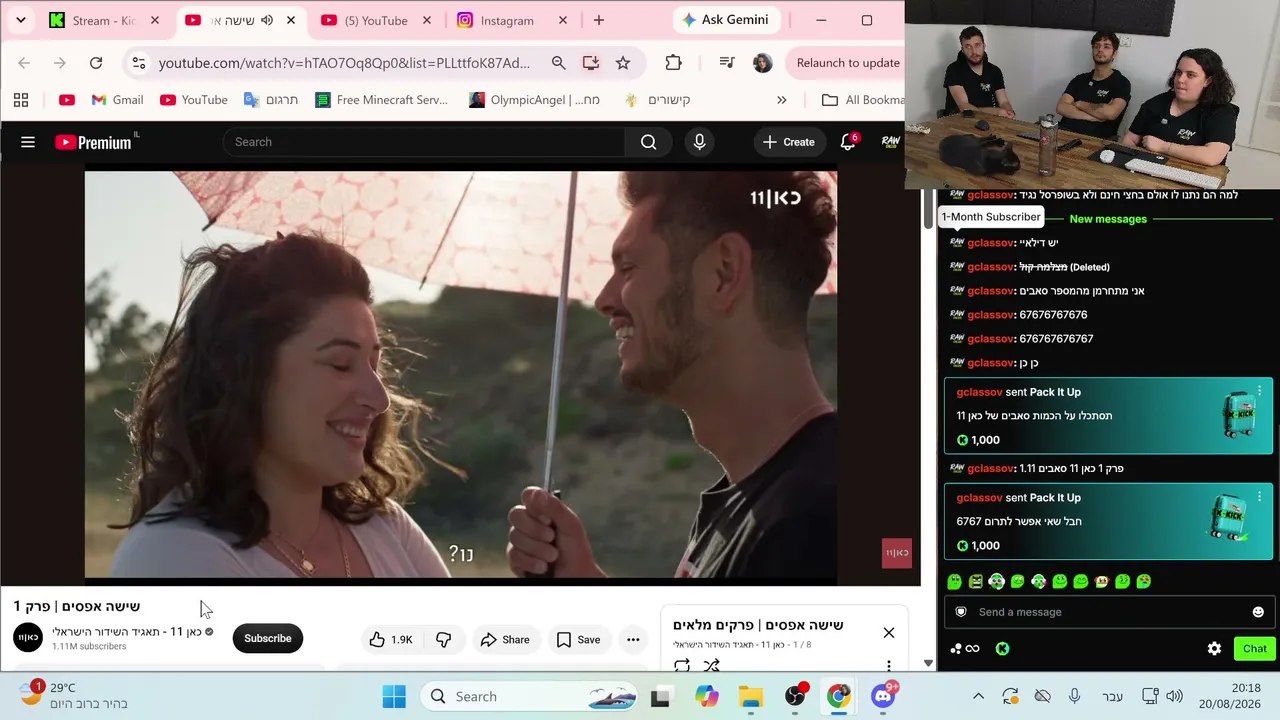Switch to the (5) YouTube tab

pyautogui.click(x=377, y=20)
